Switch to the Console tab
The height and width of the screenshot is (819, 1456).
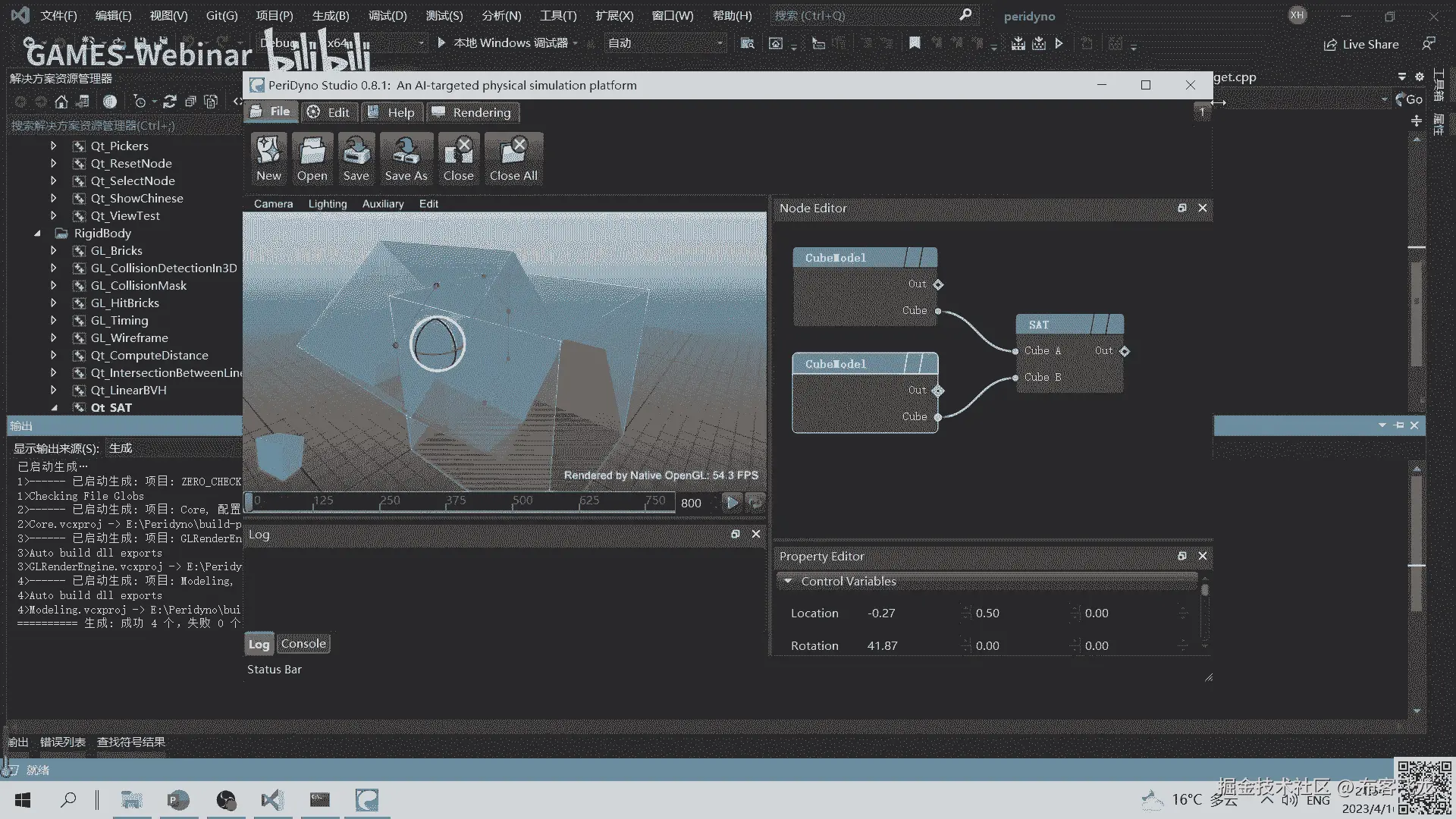(303, 644)
